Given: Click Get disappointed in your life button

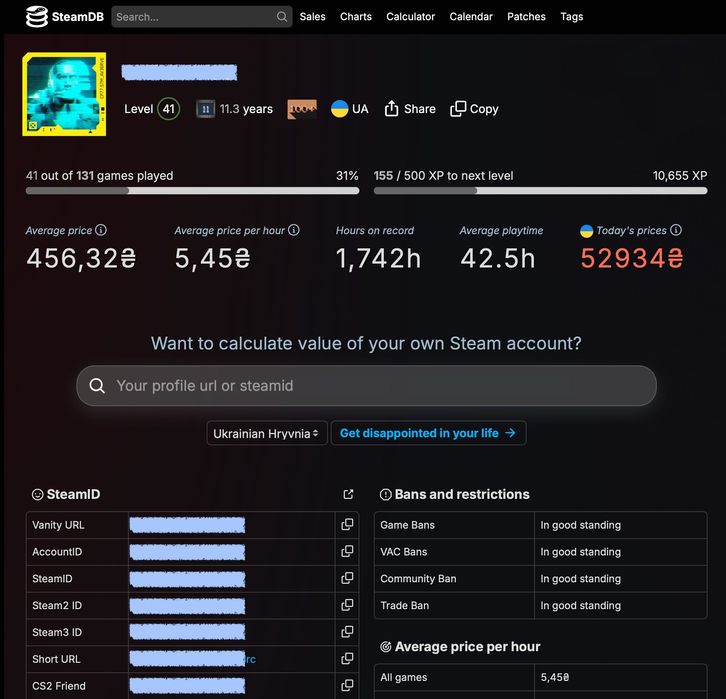Looking at the screenshot, I should click(428, 433).
